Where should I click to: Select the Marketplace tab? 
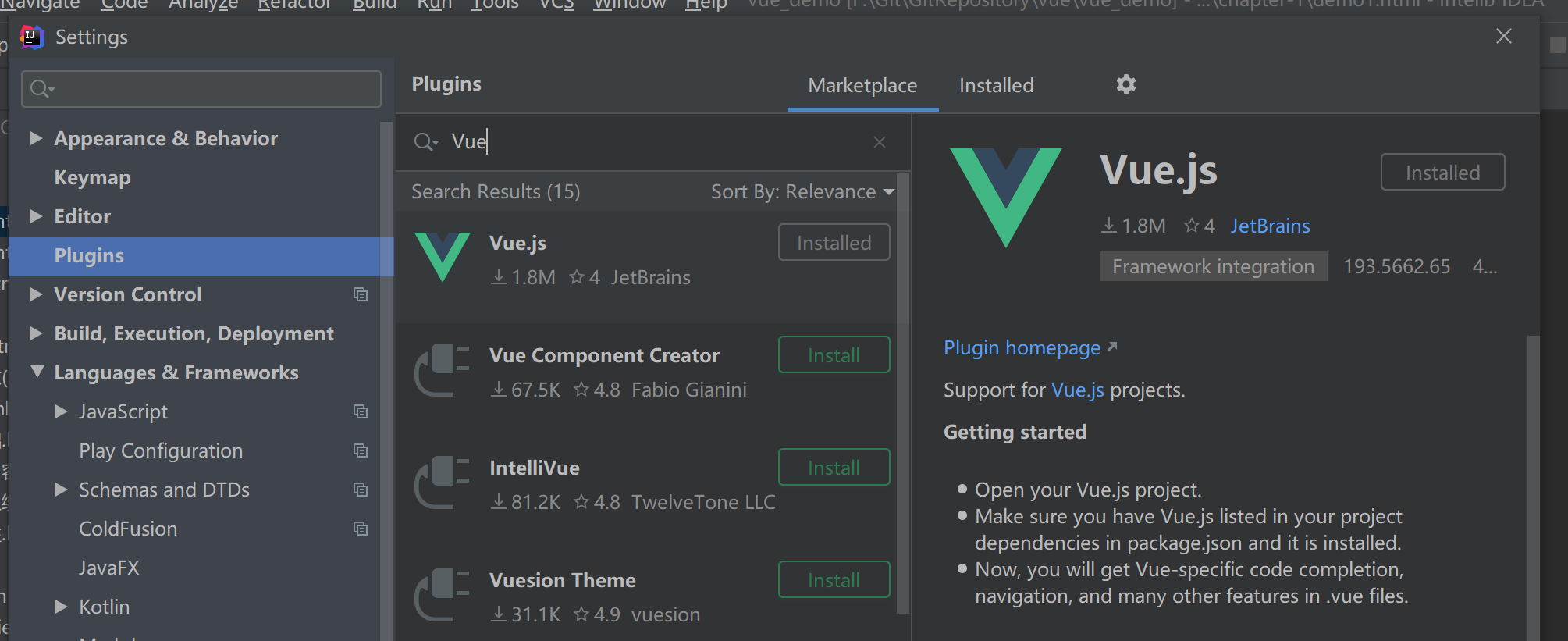862,85
